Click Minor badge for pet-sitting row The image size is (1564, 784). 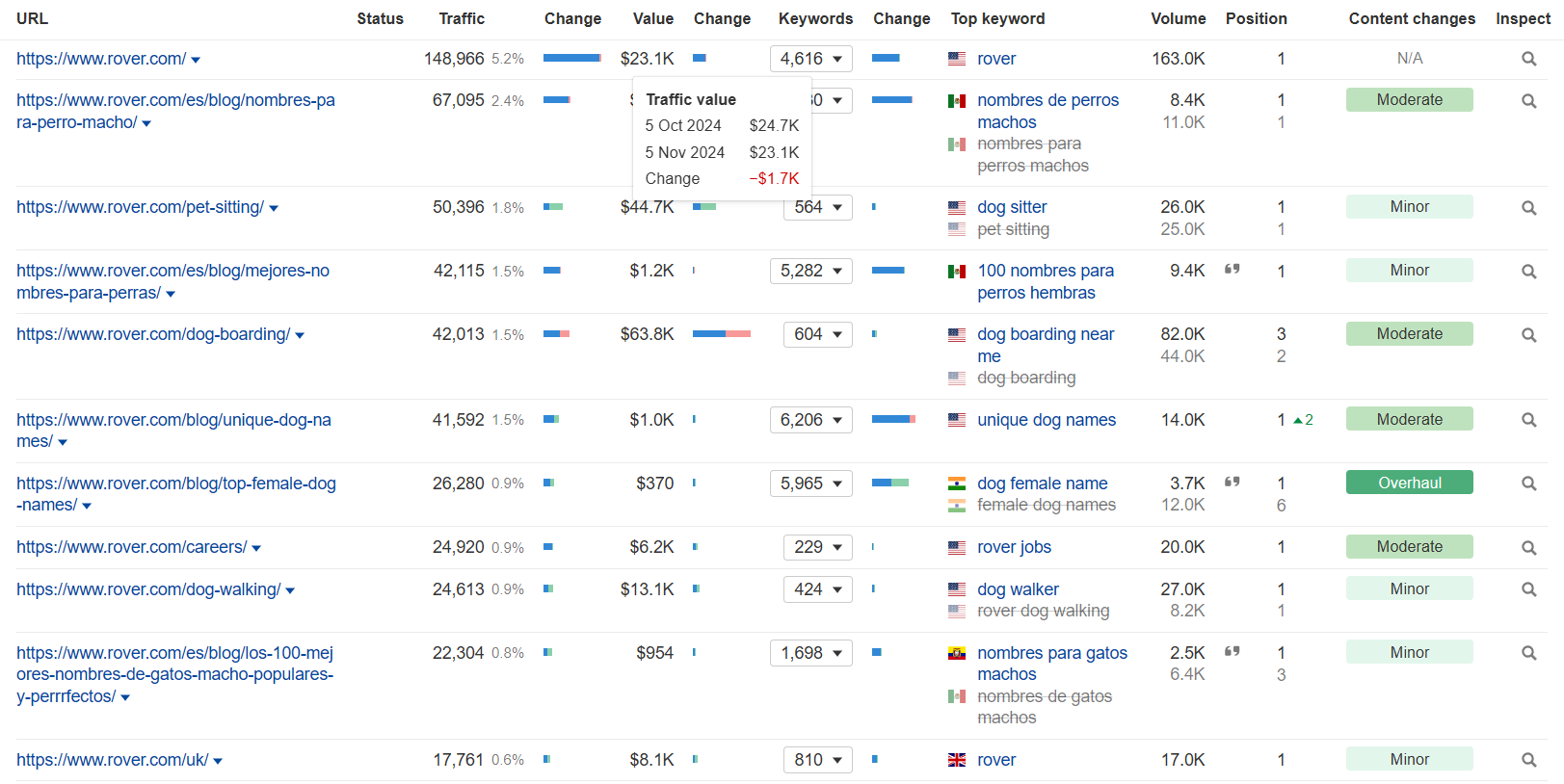coord(1409,207)
